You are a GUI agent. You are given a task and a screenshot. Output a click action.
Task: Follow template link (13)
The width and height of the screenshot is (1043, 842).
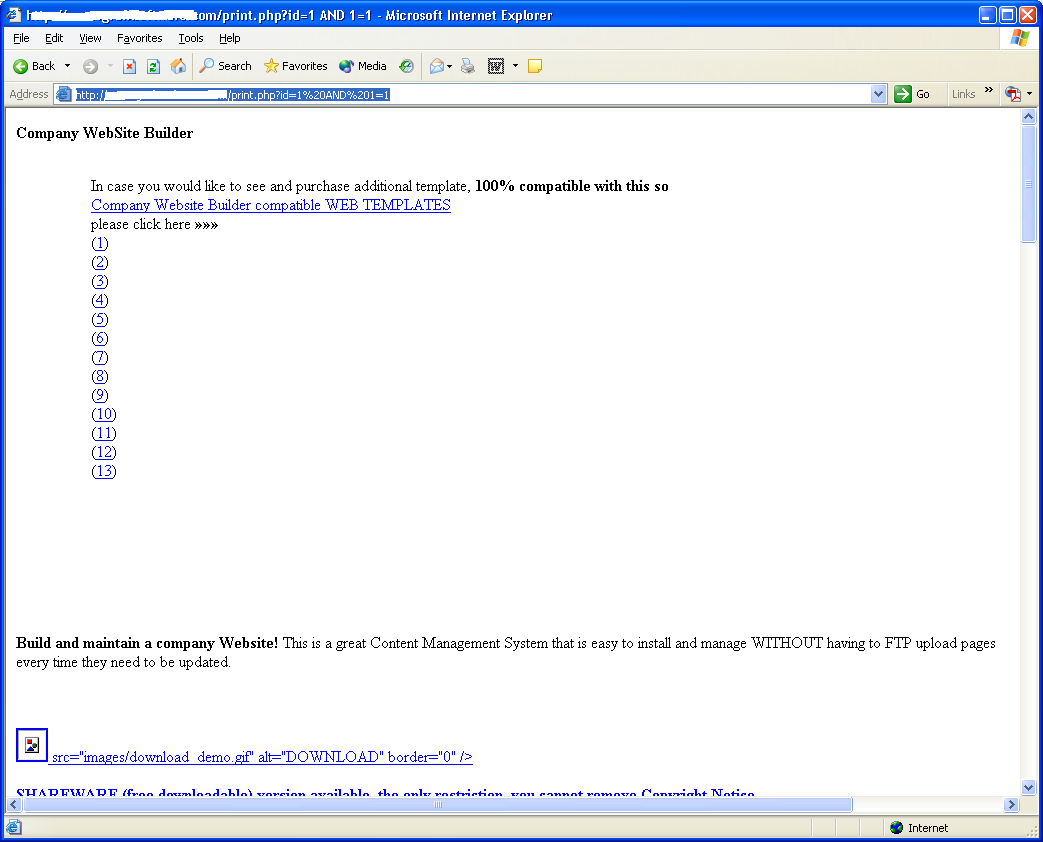[x=104, y=472]
